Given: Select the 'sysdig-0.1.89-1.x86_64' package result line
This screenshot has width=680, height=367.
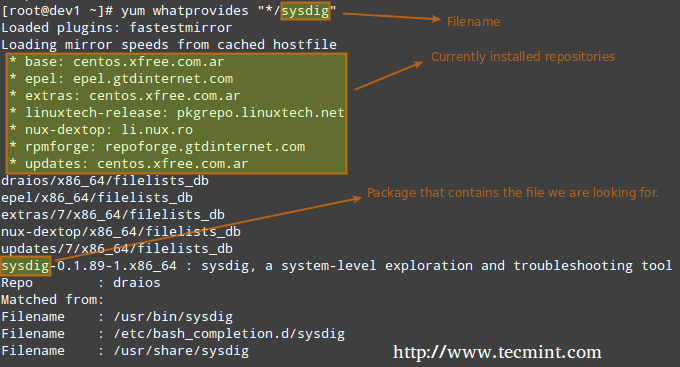Looking at the screenshot, I should coord(337,265).
